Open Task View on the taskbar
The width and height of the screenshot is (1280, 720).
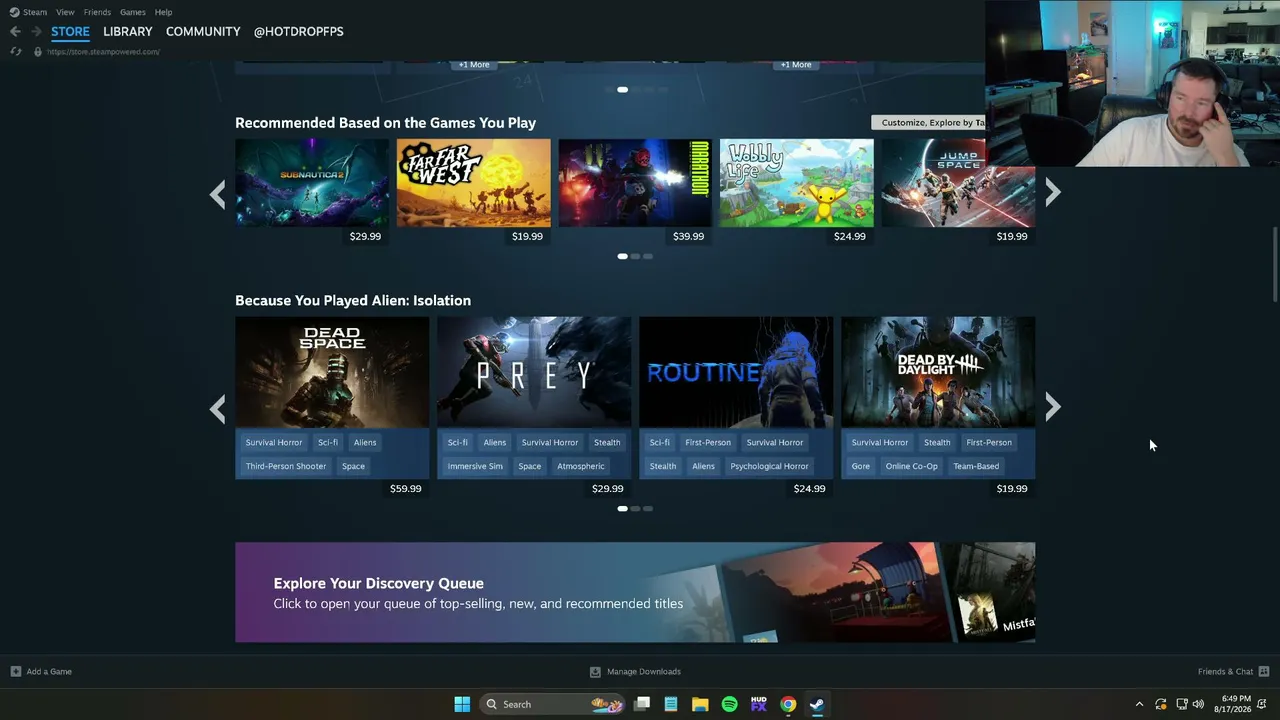(x=642, y=704)
